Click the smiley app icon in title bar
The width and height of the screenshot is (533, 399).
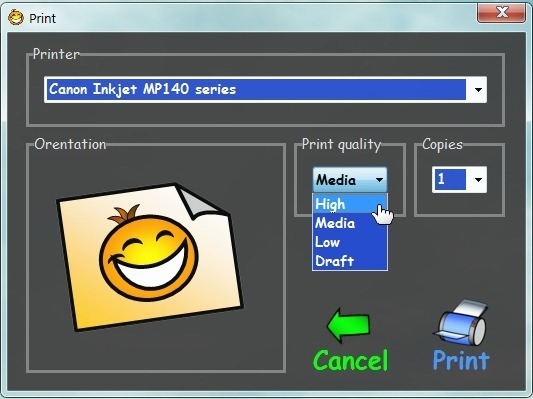point(16,17)
